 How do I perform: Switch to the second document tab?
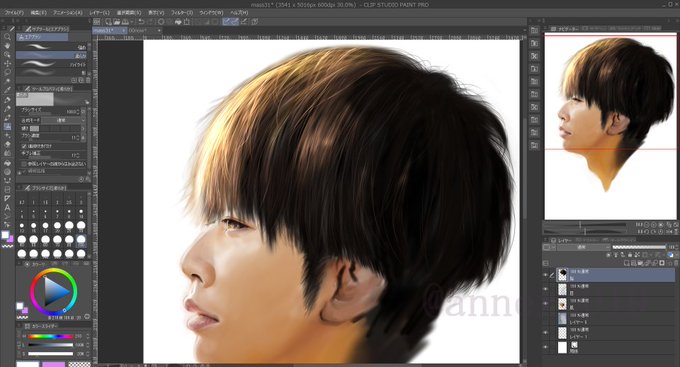(145, 31)
